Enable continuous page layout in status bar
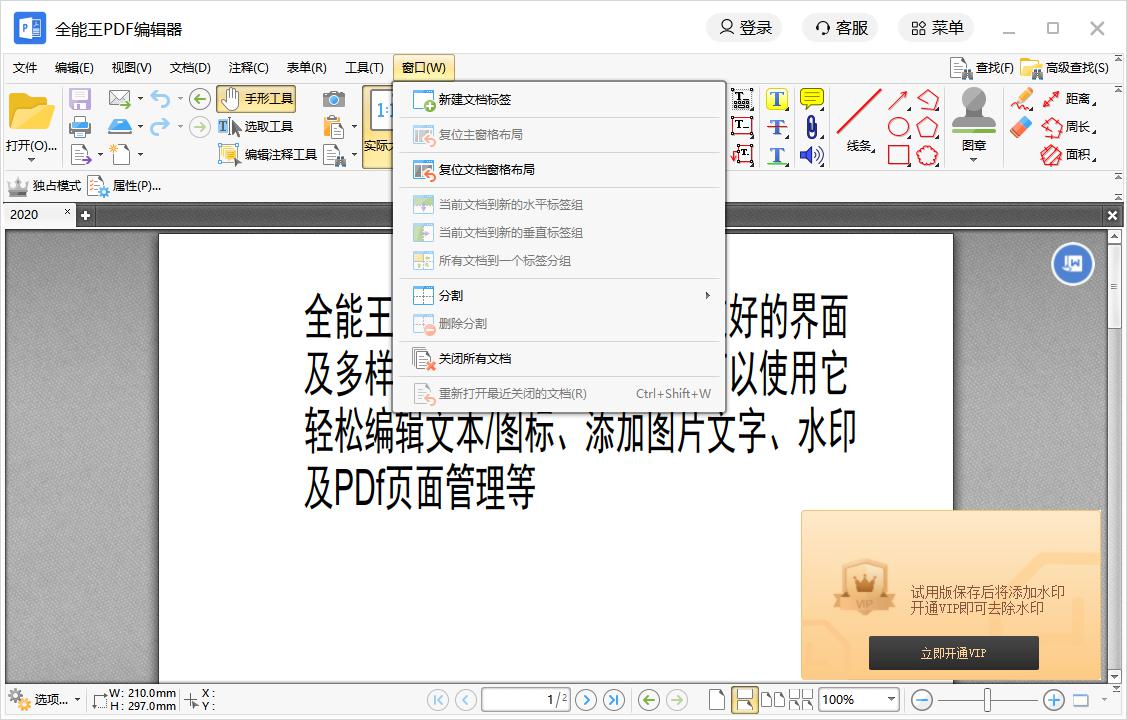 point(743,700)
